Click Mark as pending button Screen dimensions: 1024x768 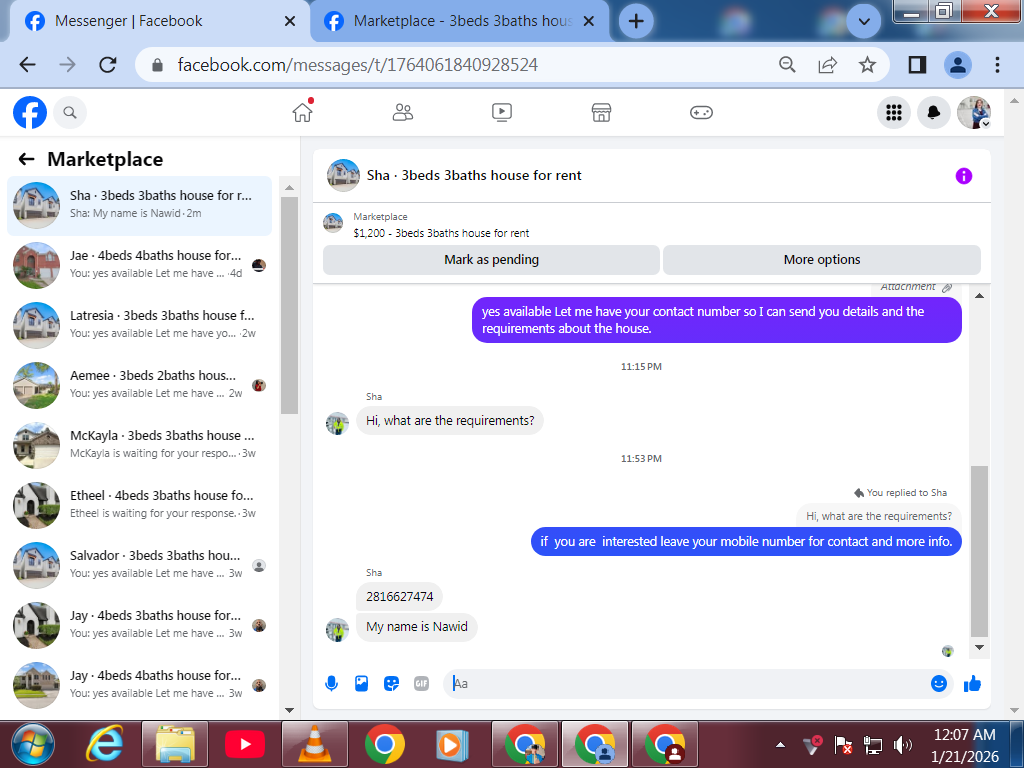pyautogui.click(x=491, y=260)
